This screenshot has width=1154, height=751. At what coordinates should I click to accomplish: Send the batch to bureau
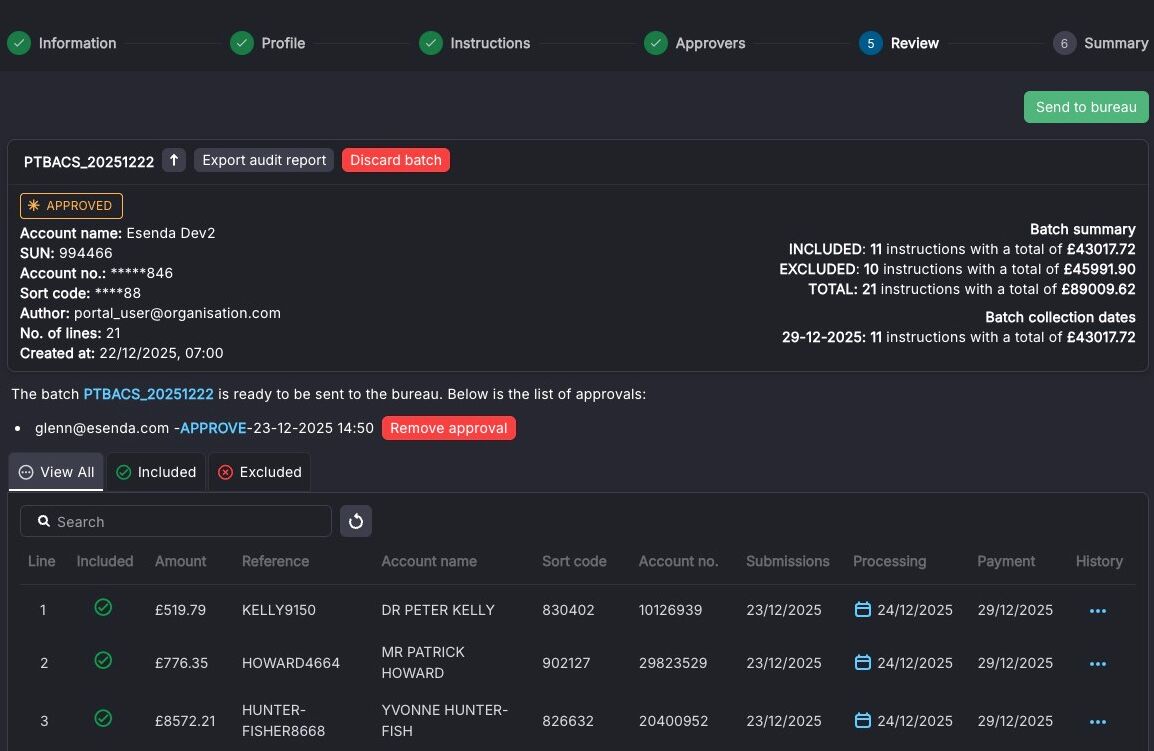point(1086,107)
